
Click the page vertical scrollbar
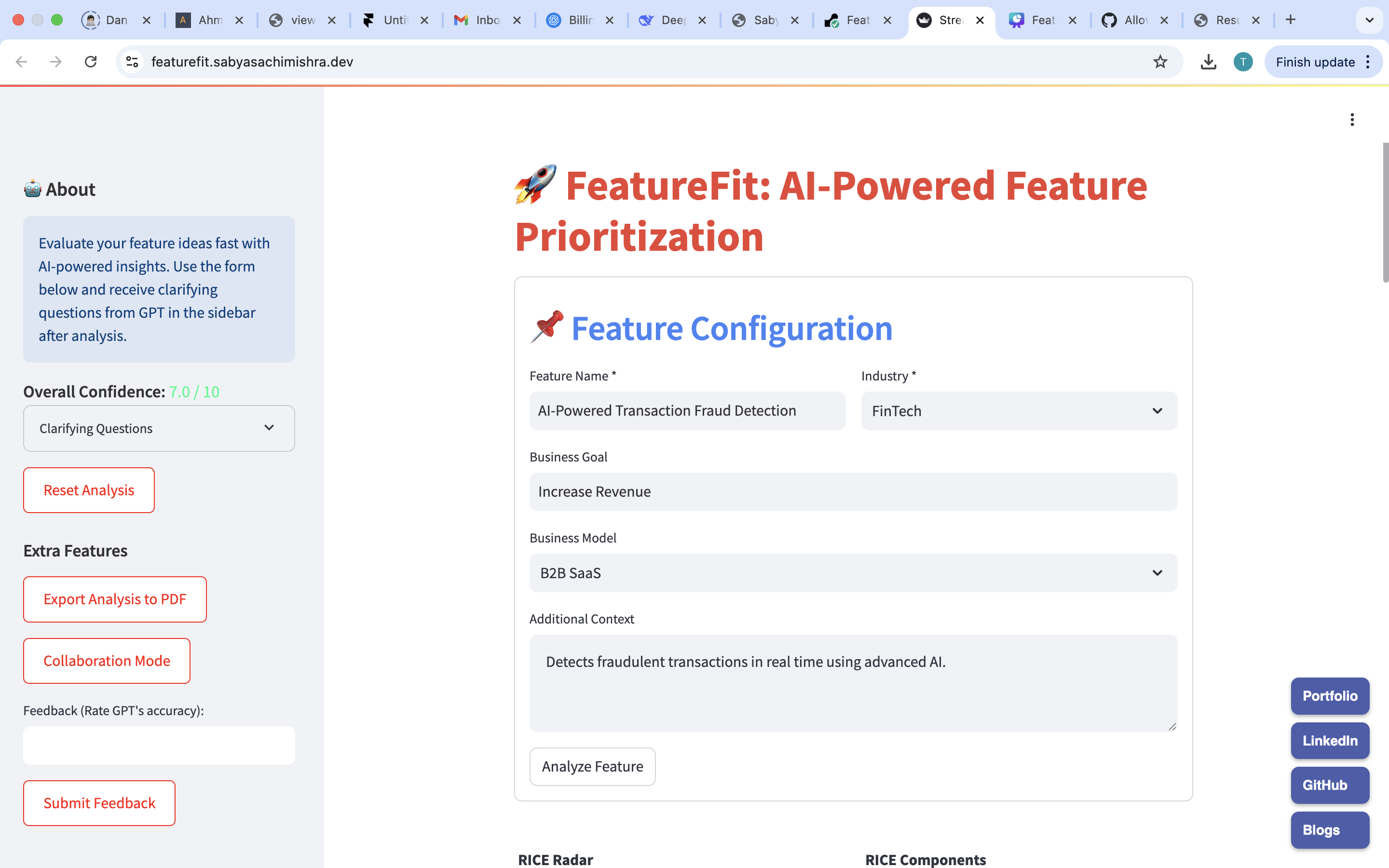pos(1385,212)
